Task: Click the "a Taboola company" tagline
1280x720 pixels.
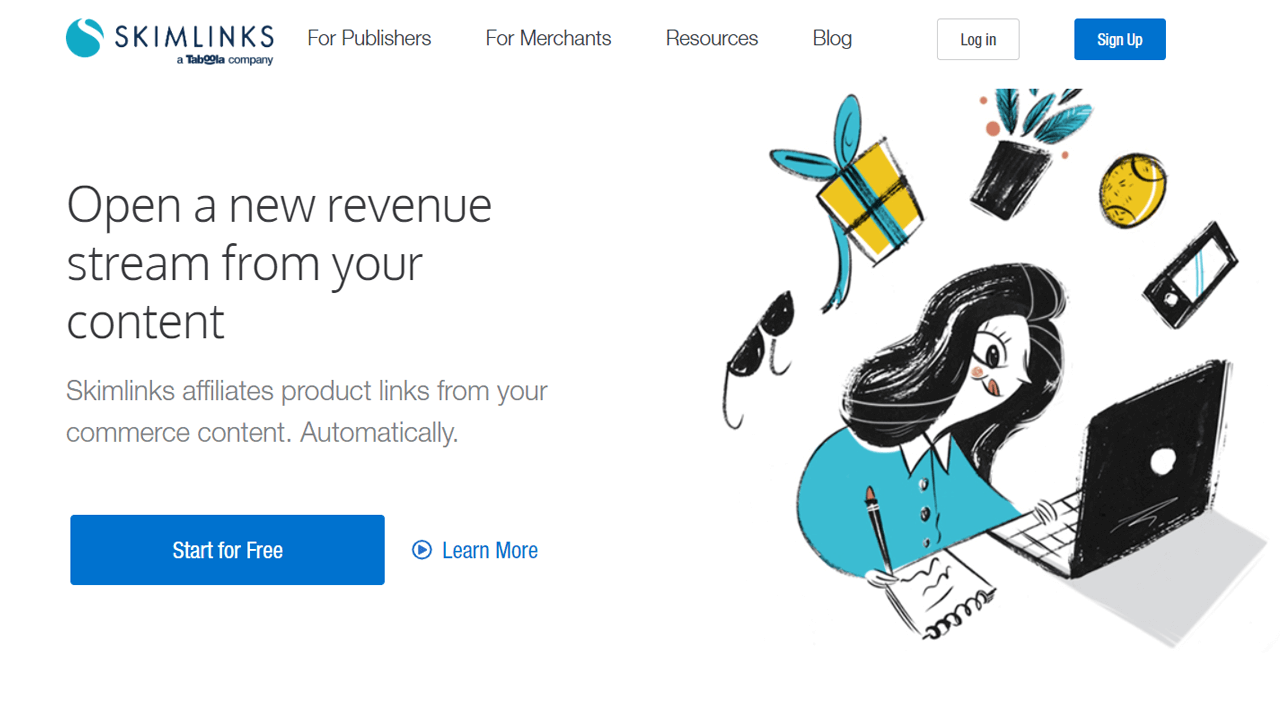Action: (224, 60)
